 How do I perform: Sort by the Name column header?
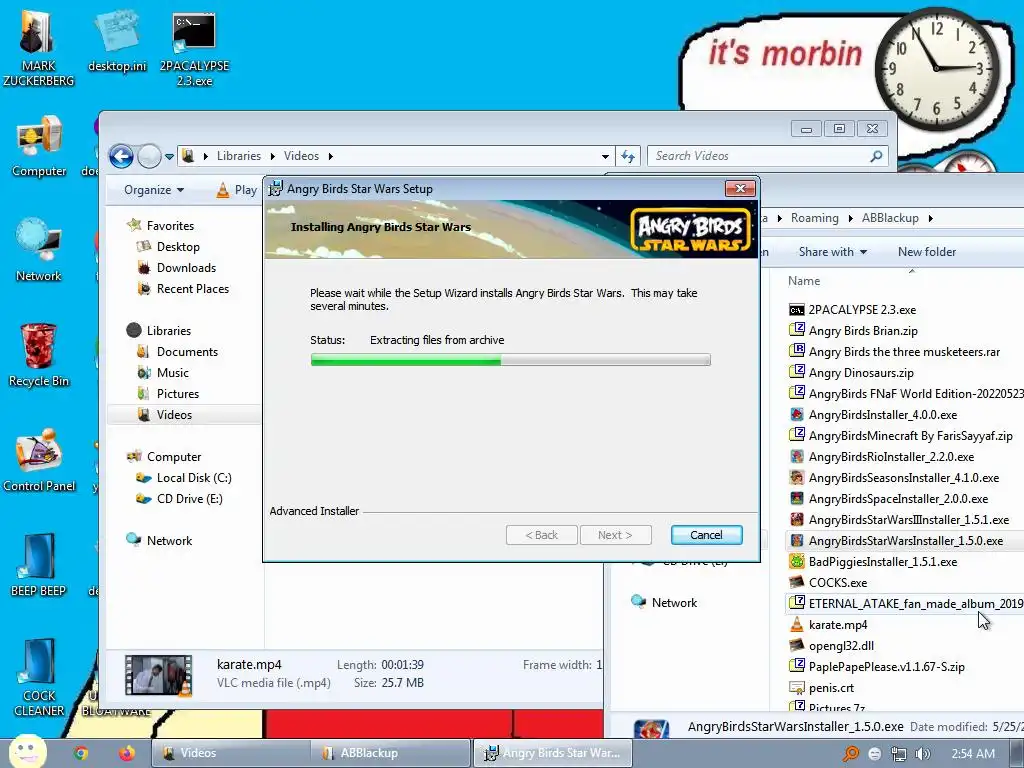pyautogui.click(x=803, y=281)
